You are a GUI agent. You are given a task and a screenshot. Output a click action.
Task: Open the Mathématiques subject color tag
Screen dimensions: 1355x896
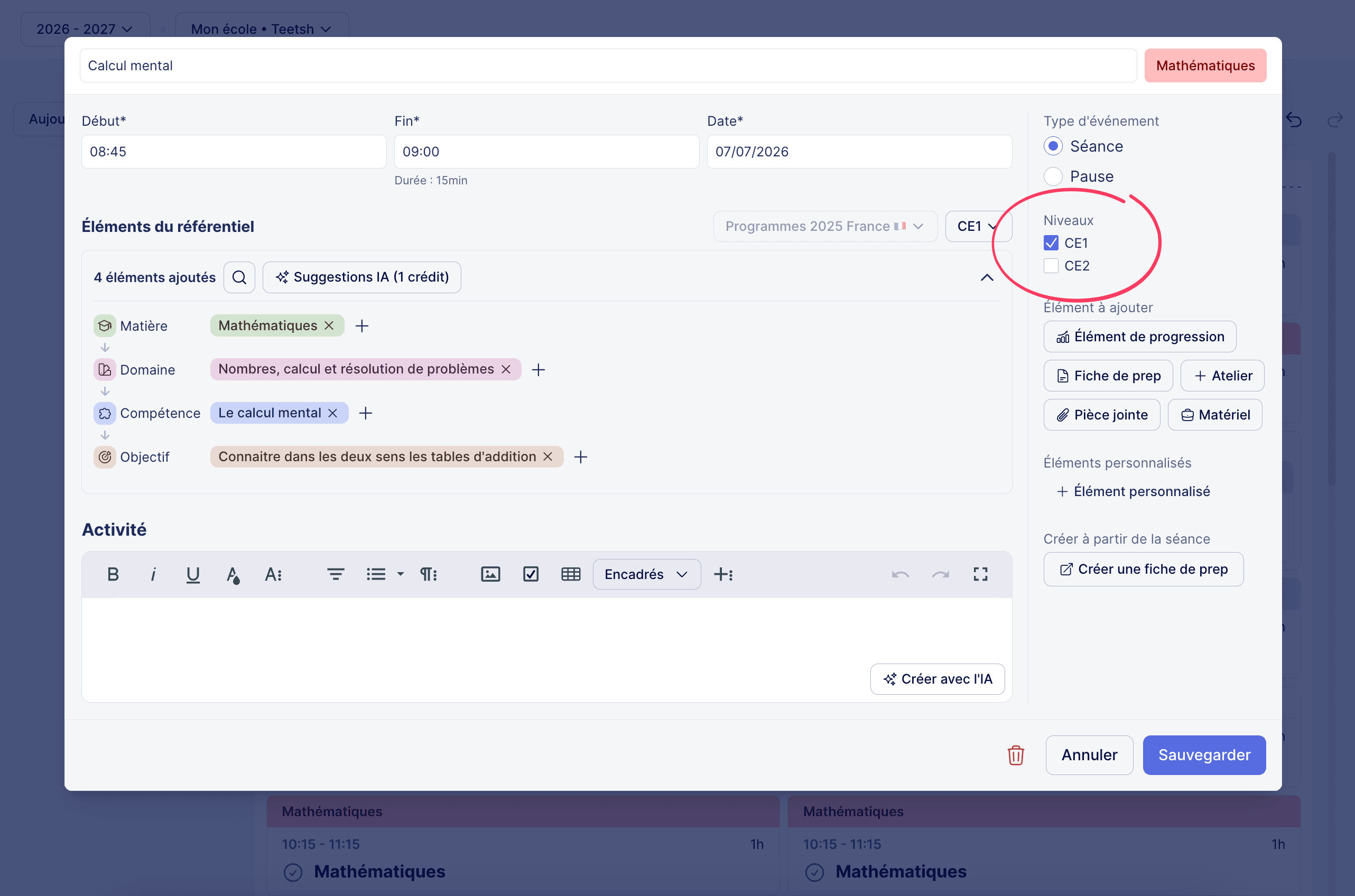click(x=1205, y=66)
